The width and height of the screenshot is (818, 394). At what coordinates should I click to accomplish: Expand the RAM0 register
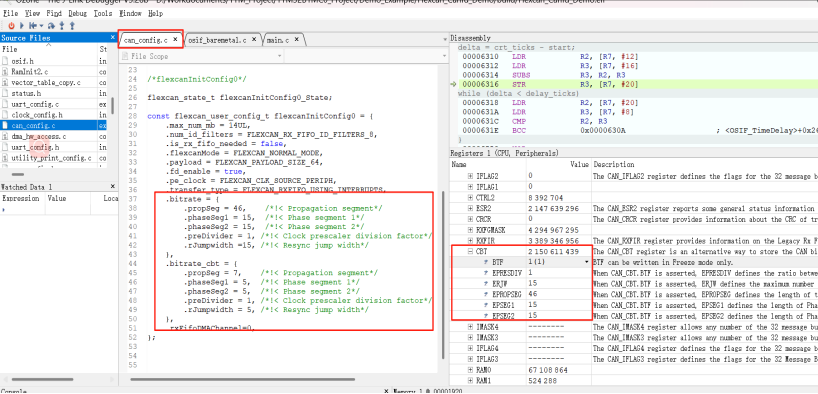click(x=471, y=370)
